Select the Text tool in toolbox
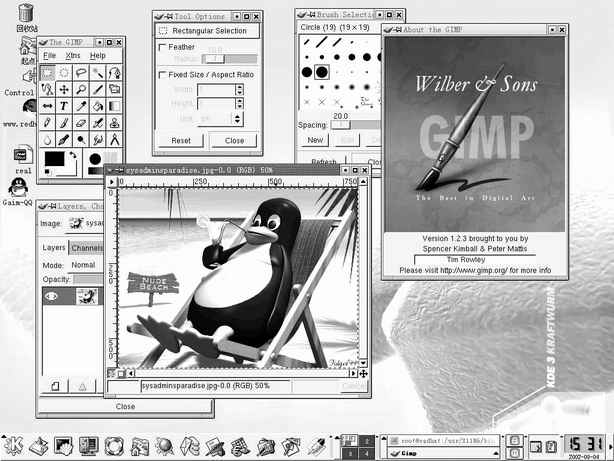 [63, 106]
